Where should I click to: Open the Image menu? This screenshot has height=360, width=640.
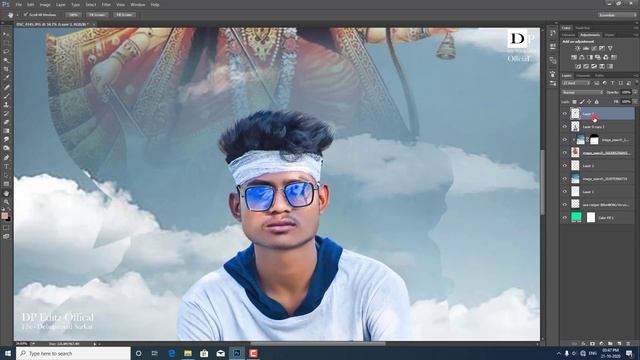pyautogui.click(x=45, y=5)
